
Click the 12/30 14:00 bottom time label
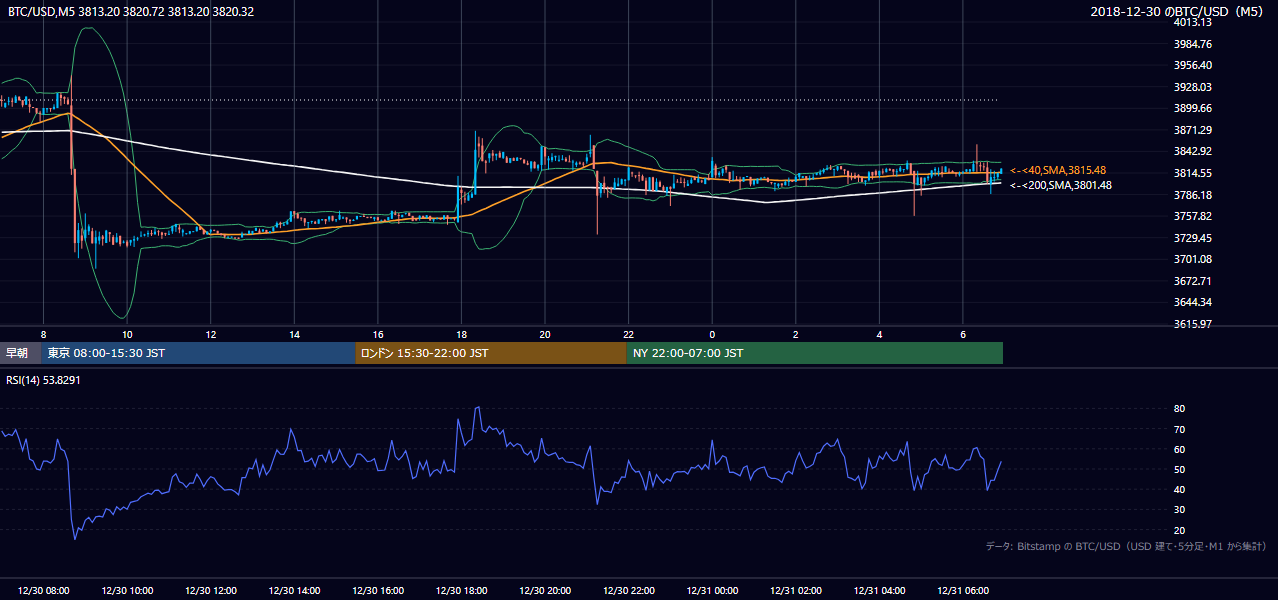coord(294,591)
